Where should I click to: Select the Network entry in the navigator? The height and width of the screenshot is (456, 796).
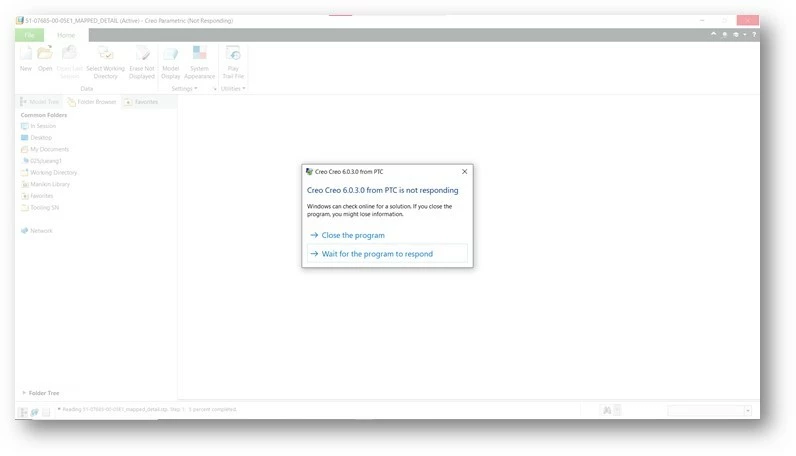(37, 231)
